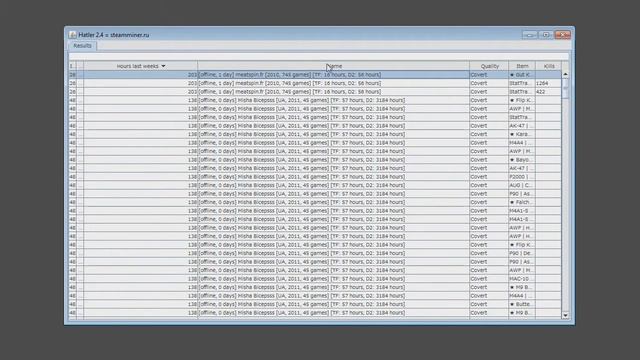
Task: Sort table by Quality column header
Action: (489, 66)
